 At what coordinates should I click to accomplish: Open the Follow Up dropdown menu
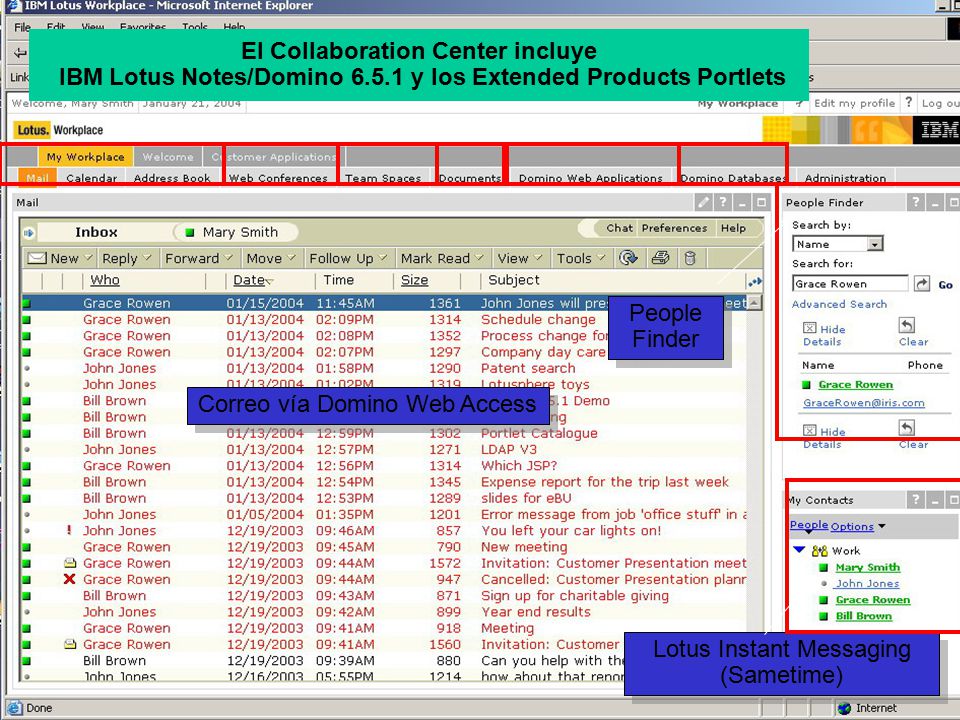[x=383, y=258]
